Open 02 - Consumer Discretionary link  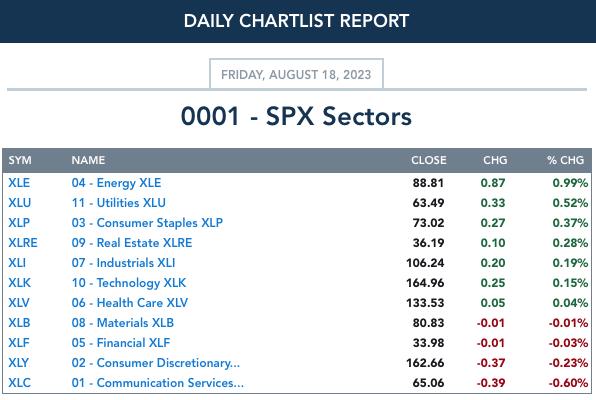tap(156, 363)
